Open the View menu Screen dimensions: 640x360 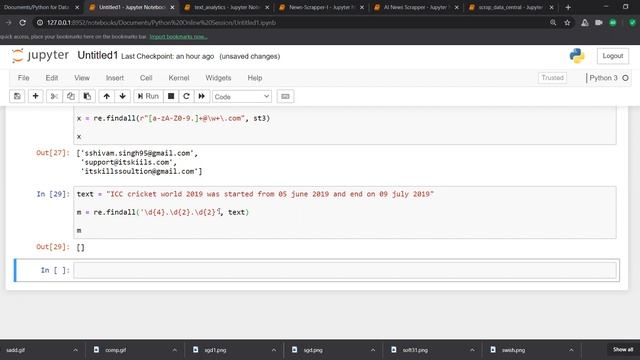pos(82,78)
